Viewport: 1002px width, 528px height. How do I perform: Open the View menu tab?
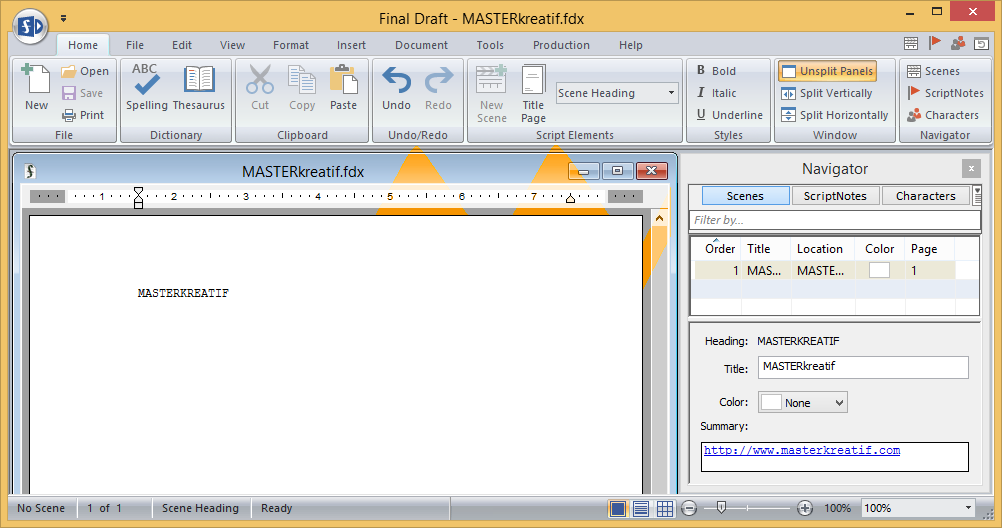pos(232,45)
